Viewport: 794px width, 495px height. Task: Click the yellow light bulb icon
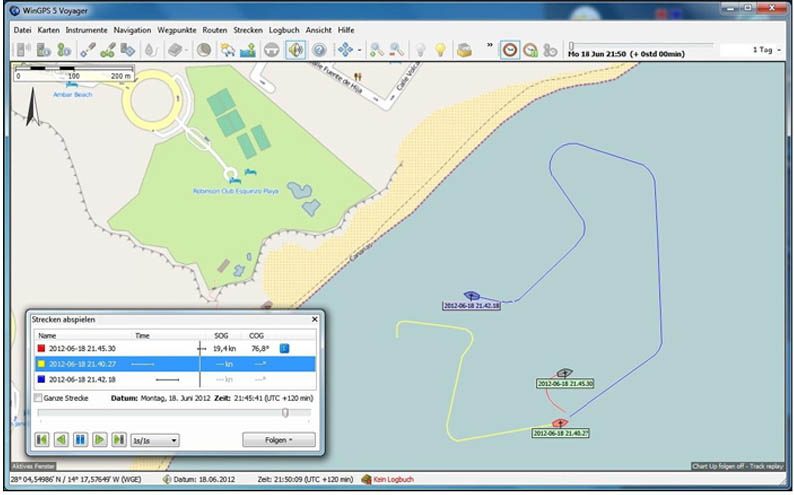(439, 49)
